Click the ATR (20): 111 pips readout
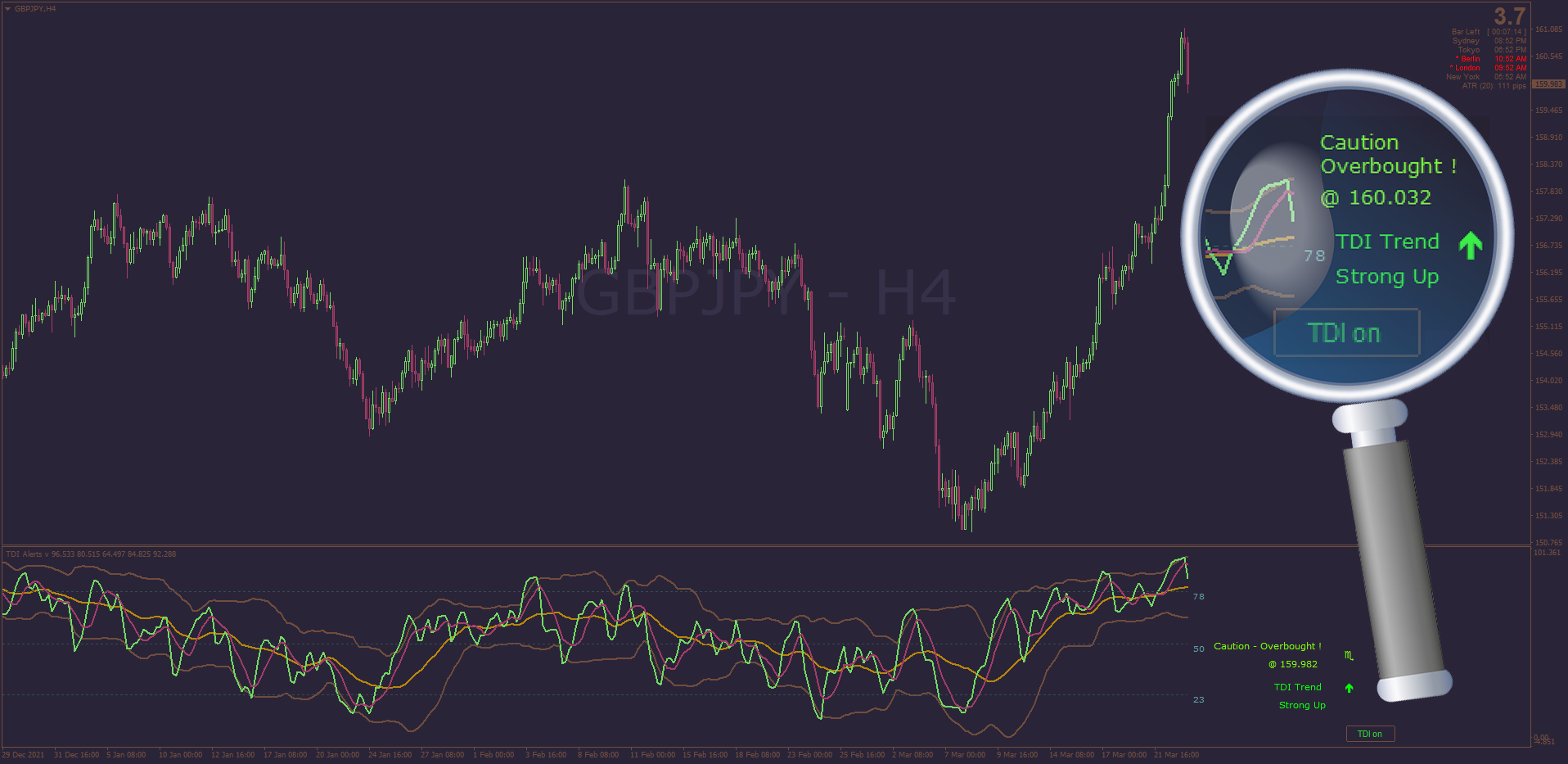 tap(1494, 86)
